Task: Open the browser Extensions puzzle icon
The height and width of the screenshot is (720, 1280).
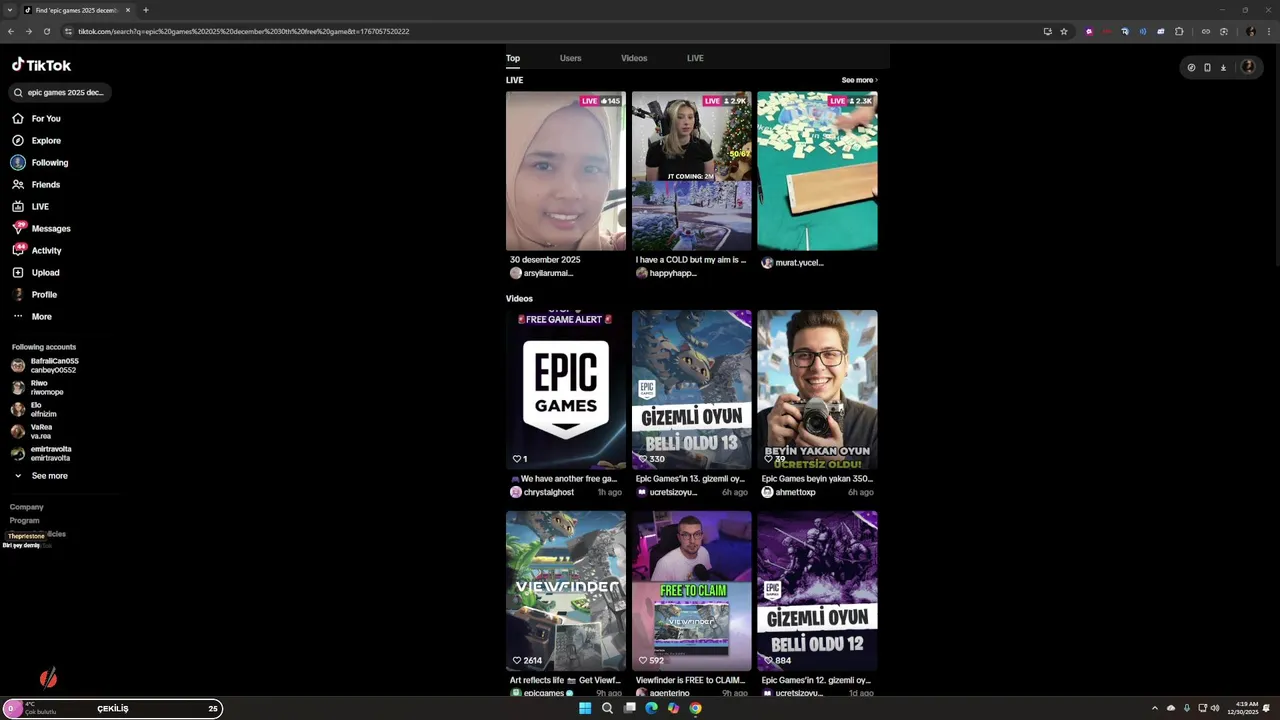Action: 1179,31
